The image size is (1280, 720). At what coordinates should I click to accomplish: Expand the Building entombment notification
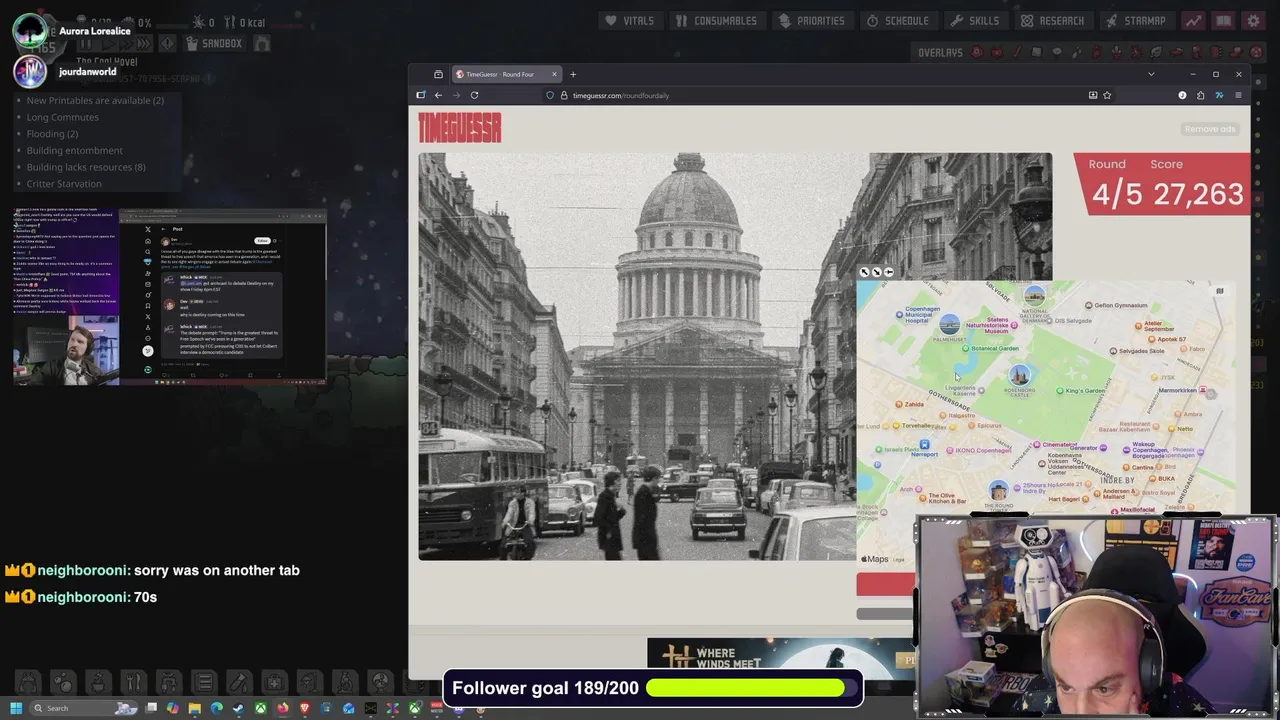point(74,150)
